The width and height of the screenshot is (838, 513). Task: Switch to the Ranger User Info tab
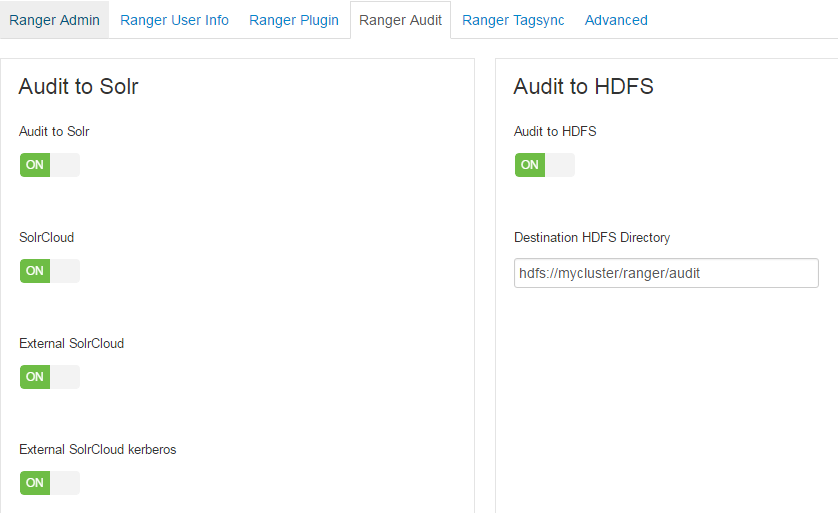(174, 20)
